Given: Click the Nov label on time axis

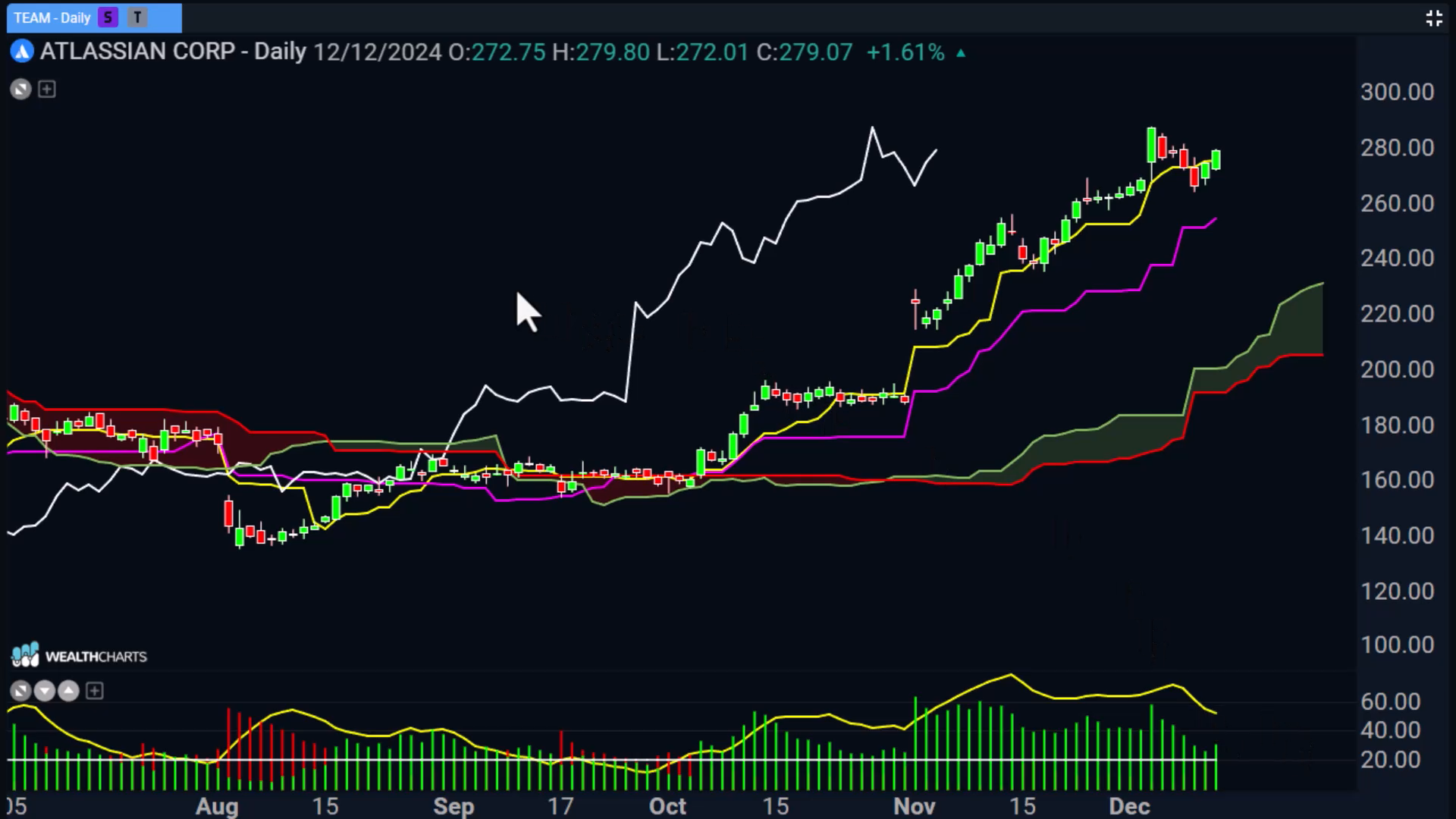Looking at the screenshot, I should tap(914, 806).
